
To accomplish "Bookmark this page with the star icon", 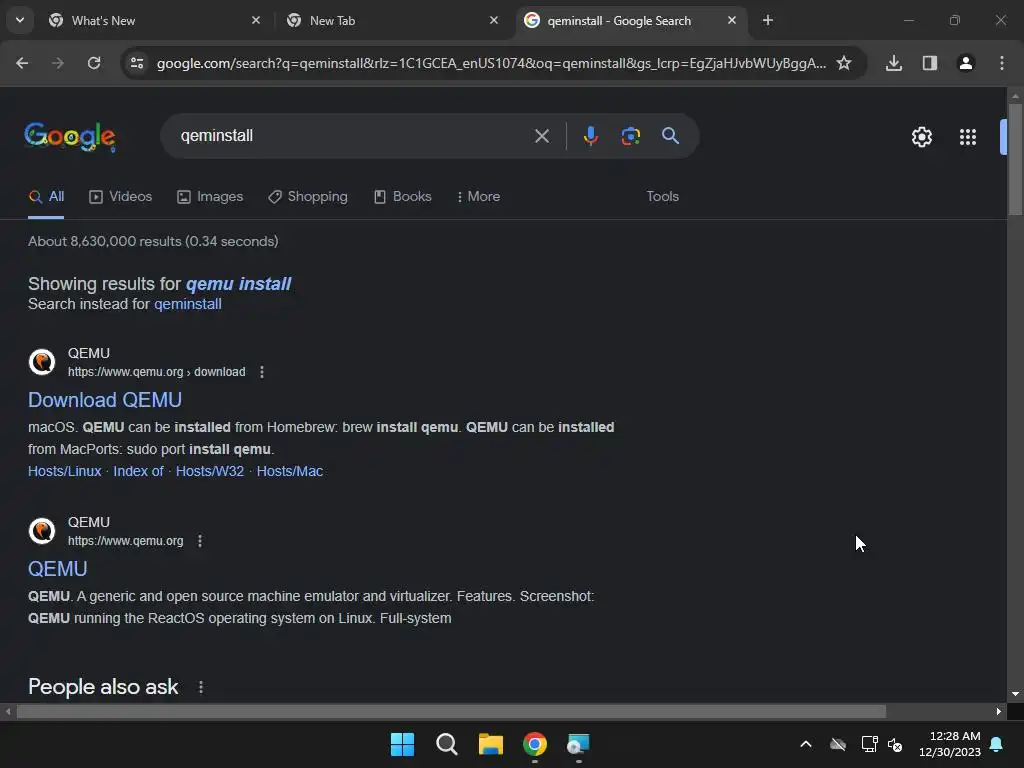I will point(844,63).
